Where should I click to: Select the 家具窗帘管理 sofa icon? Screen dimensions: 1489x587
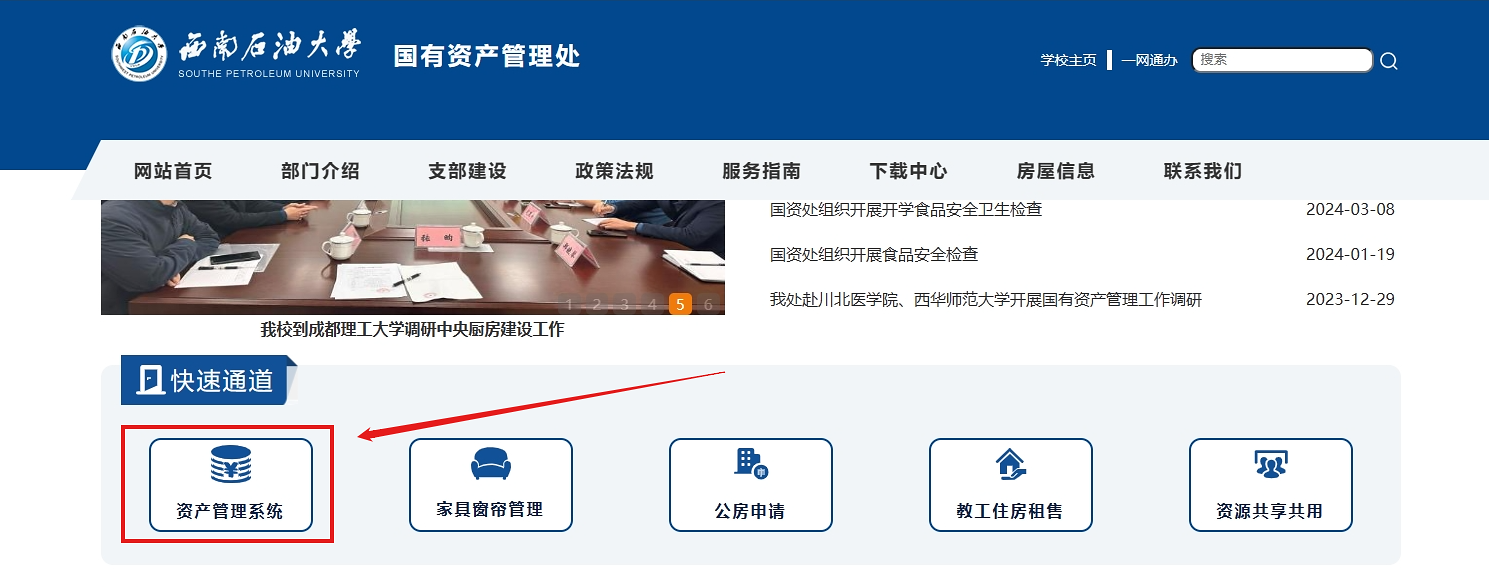[490, 464]
